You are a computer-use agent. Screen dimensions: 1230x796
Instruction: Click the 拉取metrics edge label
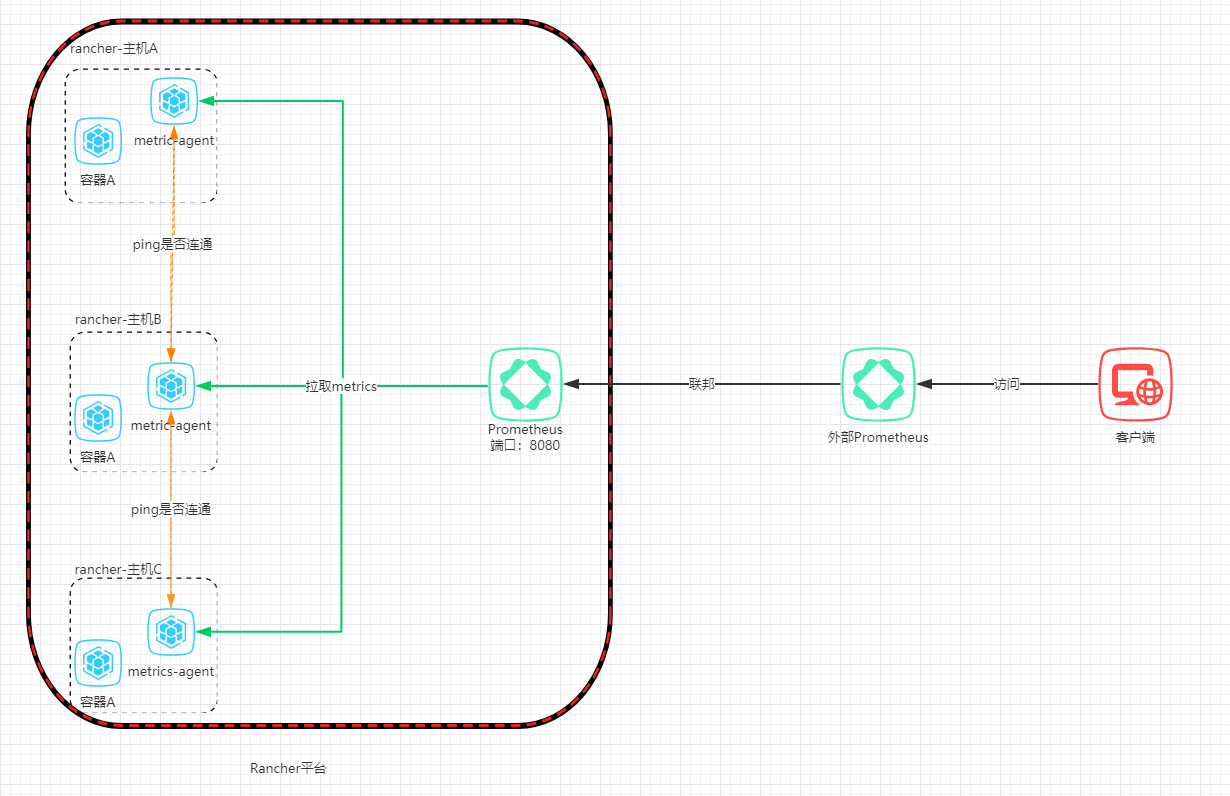coord(341,386)
